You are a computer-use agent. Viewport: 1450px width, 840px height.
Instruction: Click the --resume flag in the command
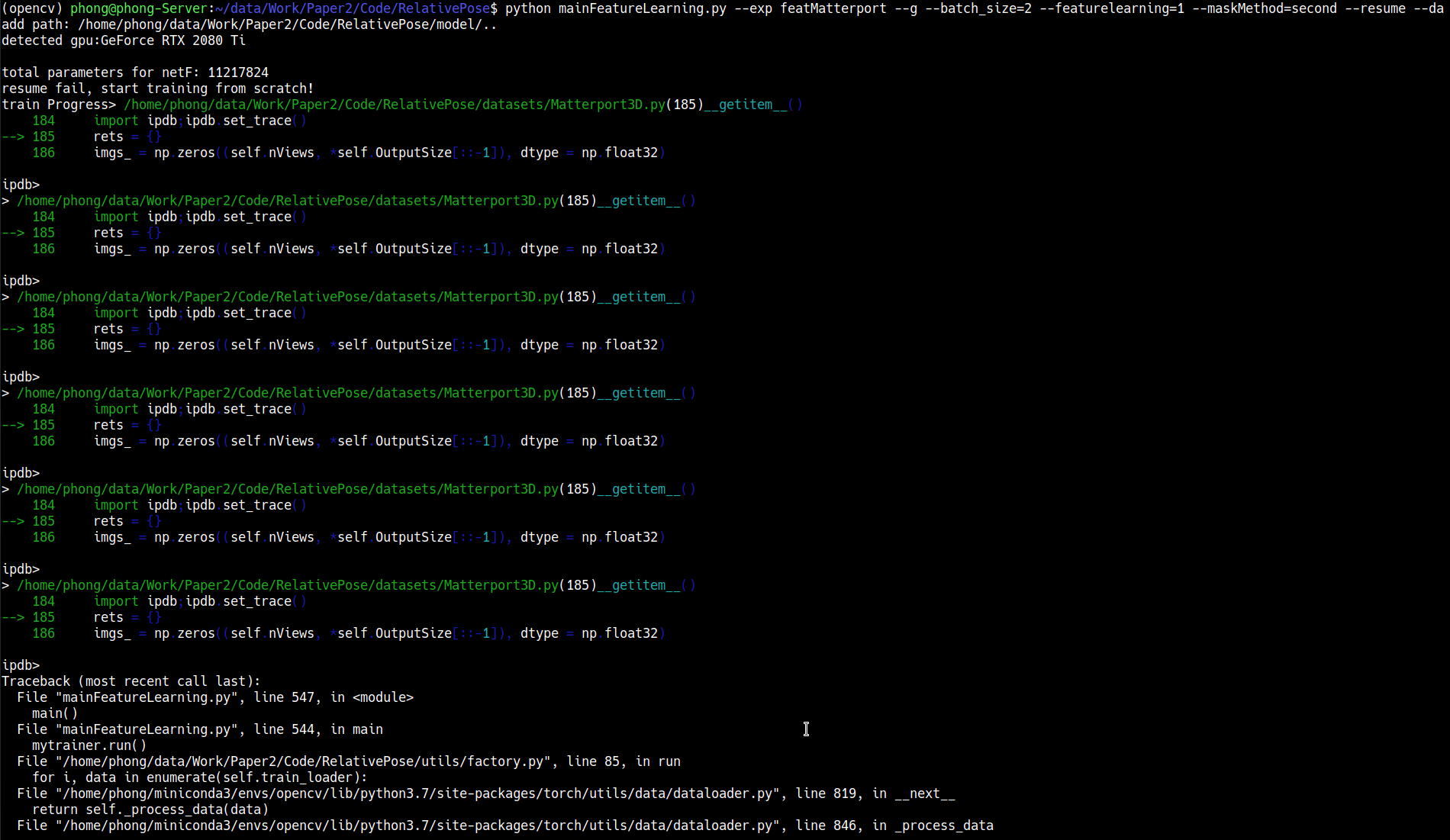[1371, 8]
